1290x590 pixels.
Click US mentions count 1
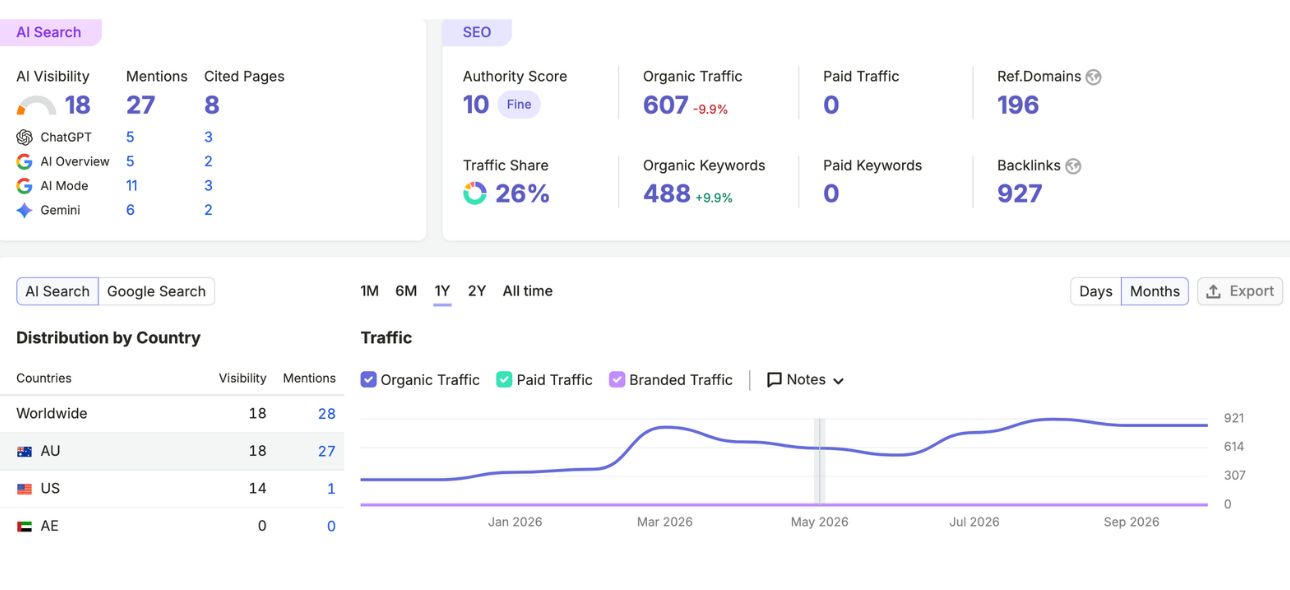click(x=332, y=489)
